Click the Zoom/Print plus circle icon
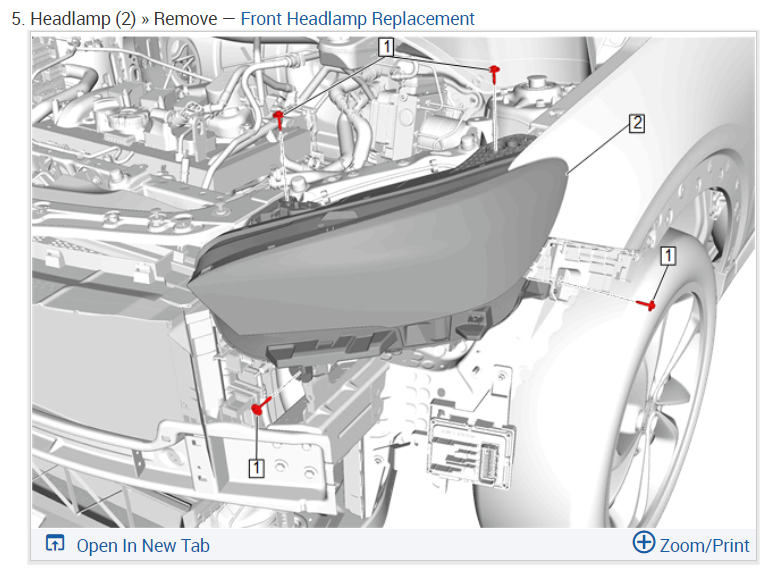This screenshot has height=584, width=782. click(x=643, y=542)
